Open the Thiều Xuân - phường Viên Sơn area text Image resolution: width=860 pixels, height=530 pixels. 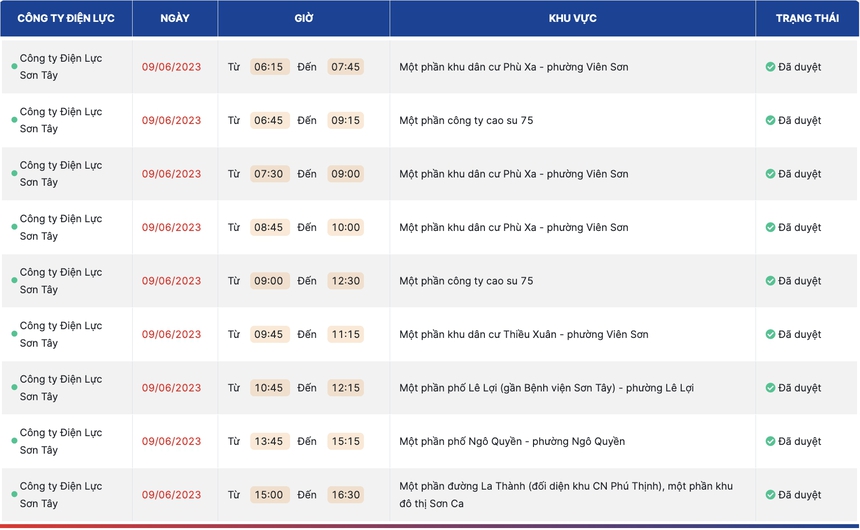[523, 334]
